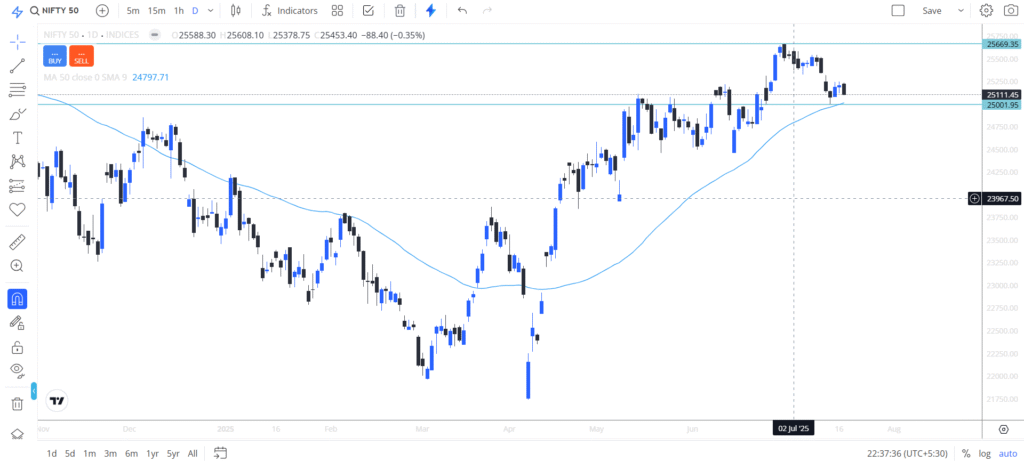Click the Save button
This screenshot has height=462, width=1024.
pos(932,10)
